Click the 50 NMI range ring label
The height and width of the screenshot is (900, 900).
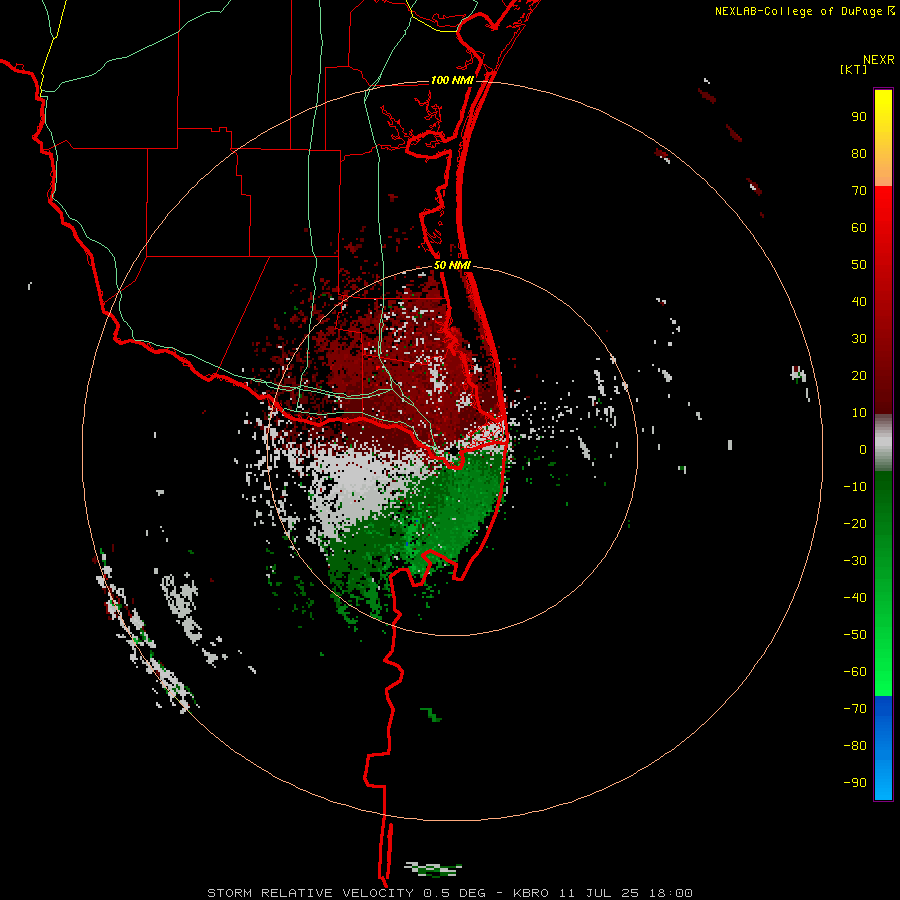(x=452, y=265)
